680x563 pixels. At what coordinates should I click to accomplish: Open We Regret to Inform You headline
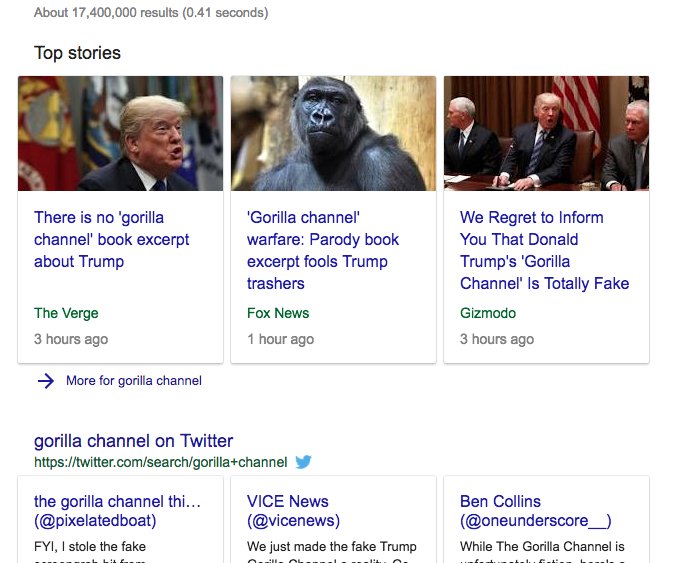[544, 250]
